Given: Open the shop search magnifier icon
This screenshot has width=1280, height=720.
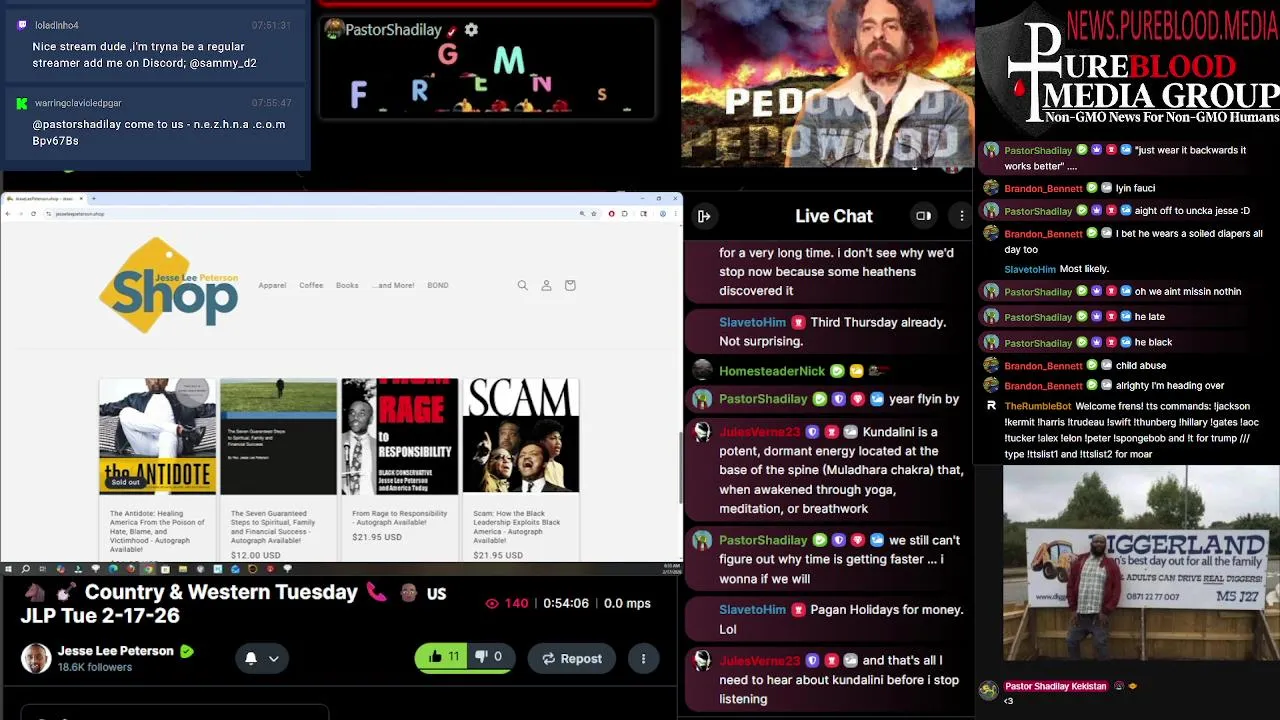Looking at the screenshot, I should tap(522, 286).
